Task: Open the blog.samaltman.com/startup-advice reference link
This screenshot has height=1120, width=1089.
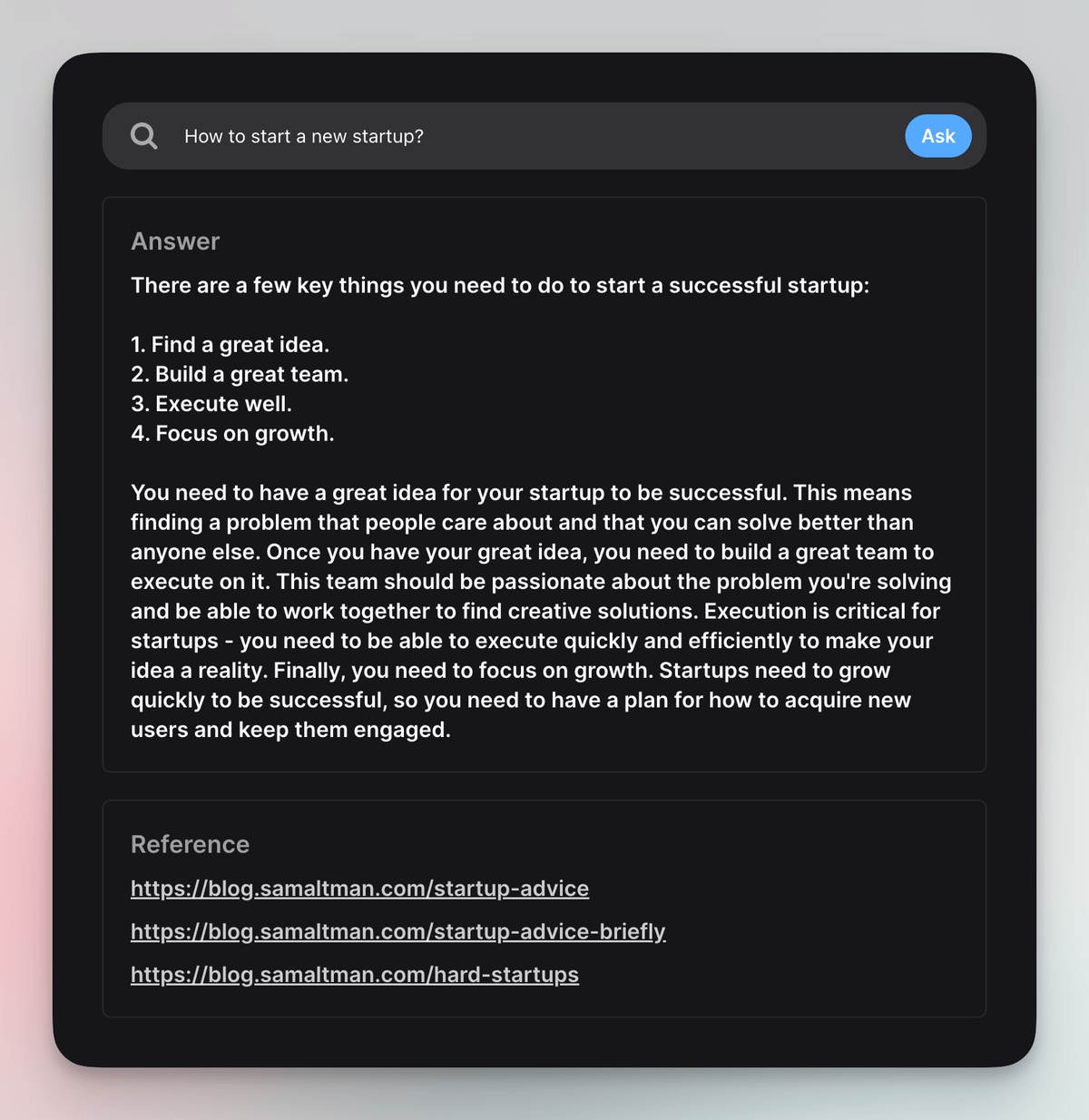Action: [359, 889]
